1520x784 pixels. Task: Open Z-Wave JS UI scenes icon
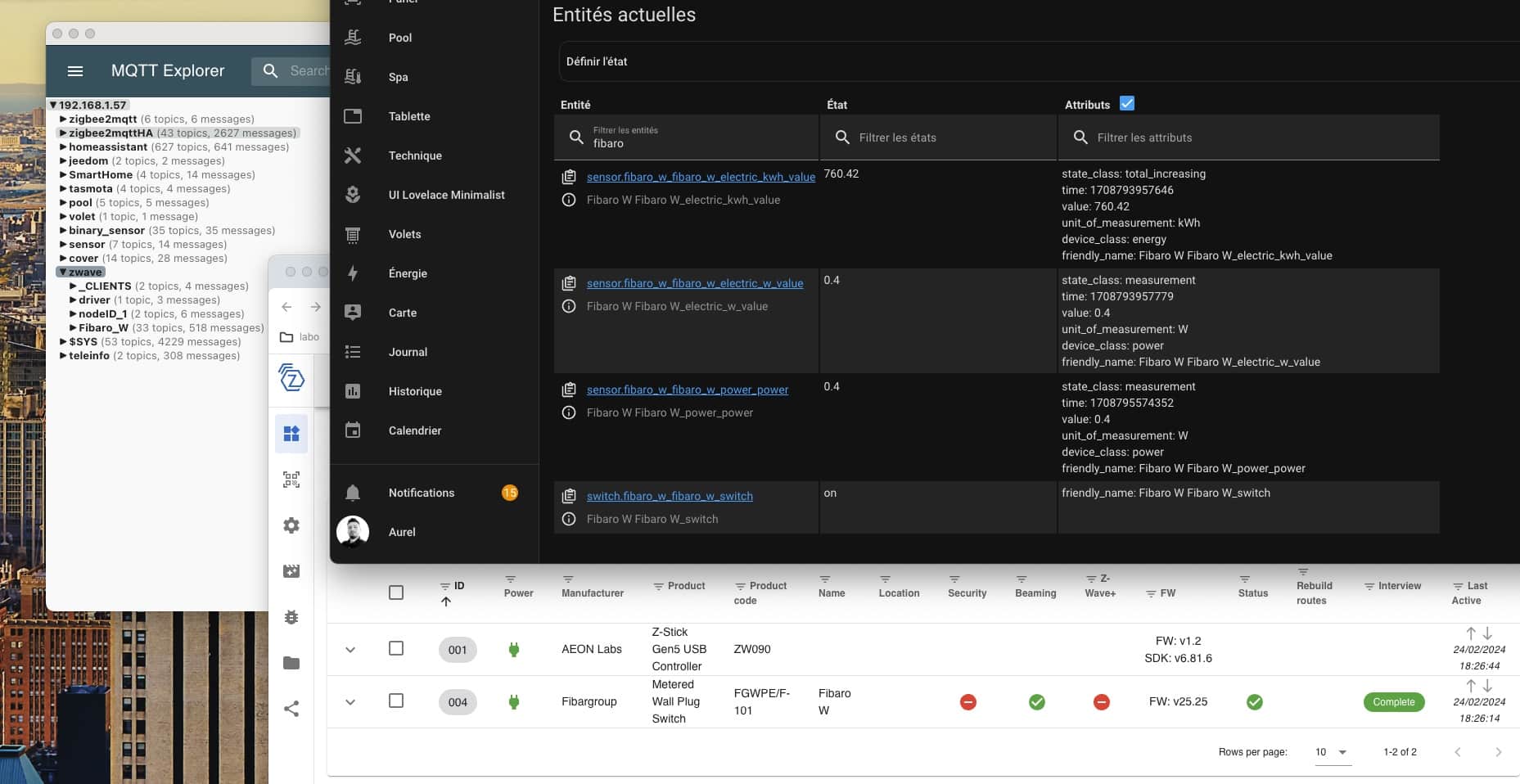click(291, 571)
